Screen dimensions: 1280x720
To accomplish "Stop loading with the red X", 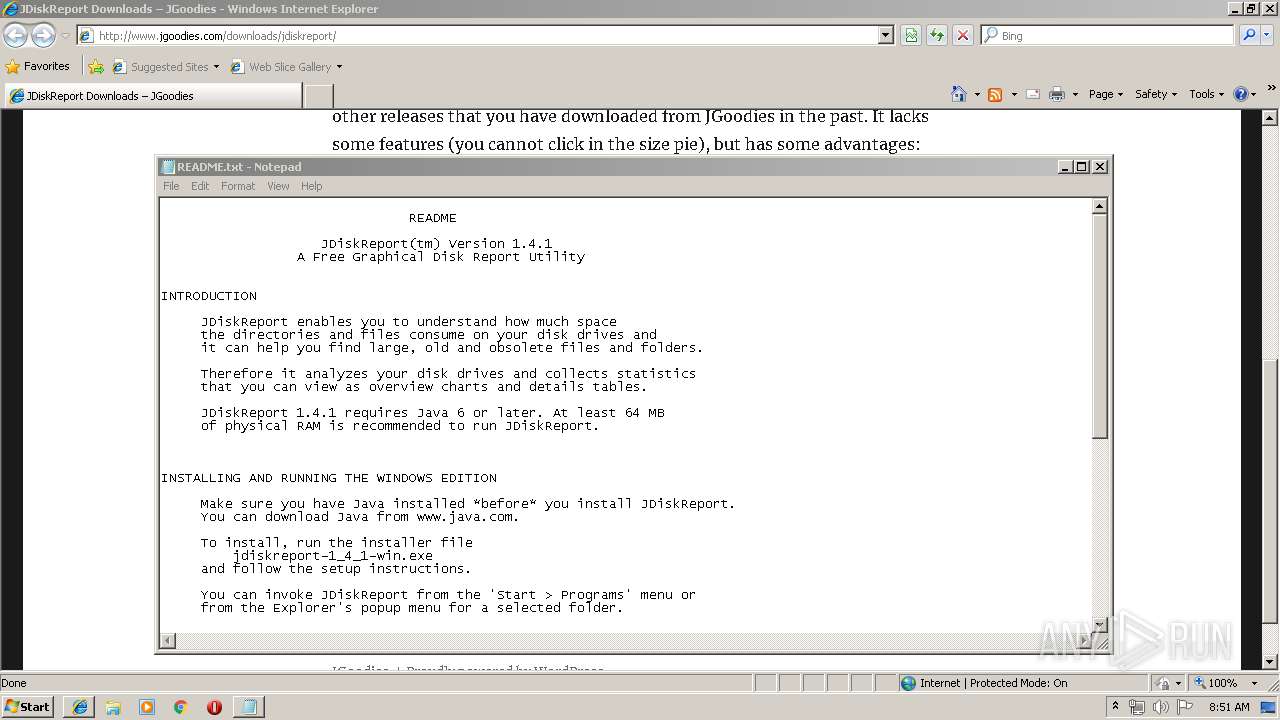I will pyautogui.click(x=963, y=35).
